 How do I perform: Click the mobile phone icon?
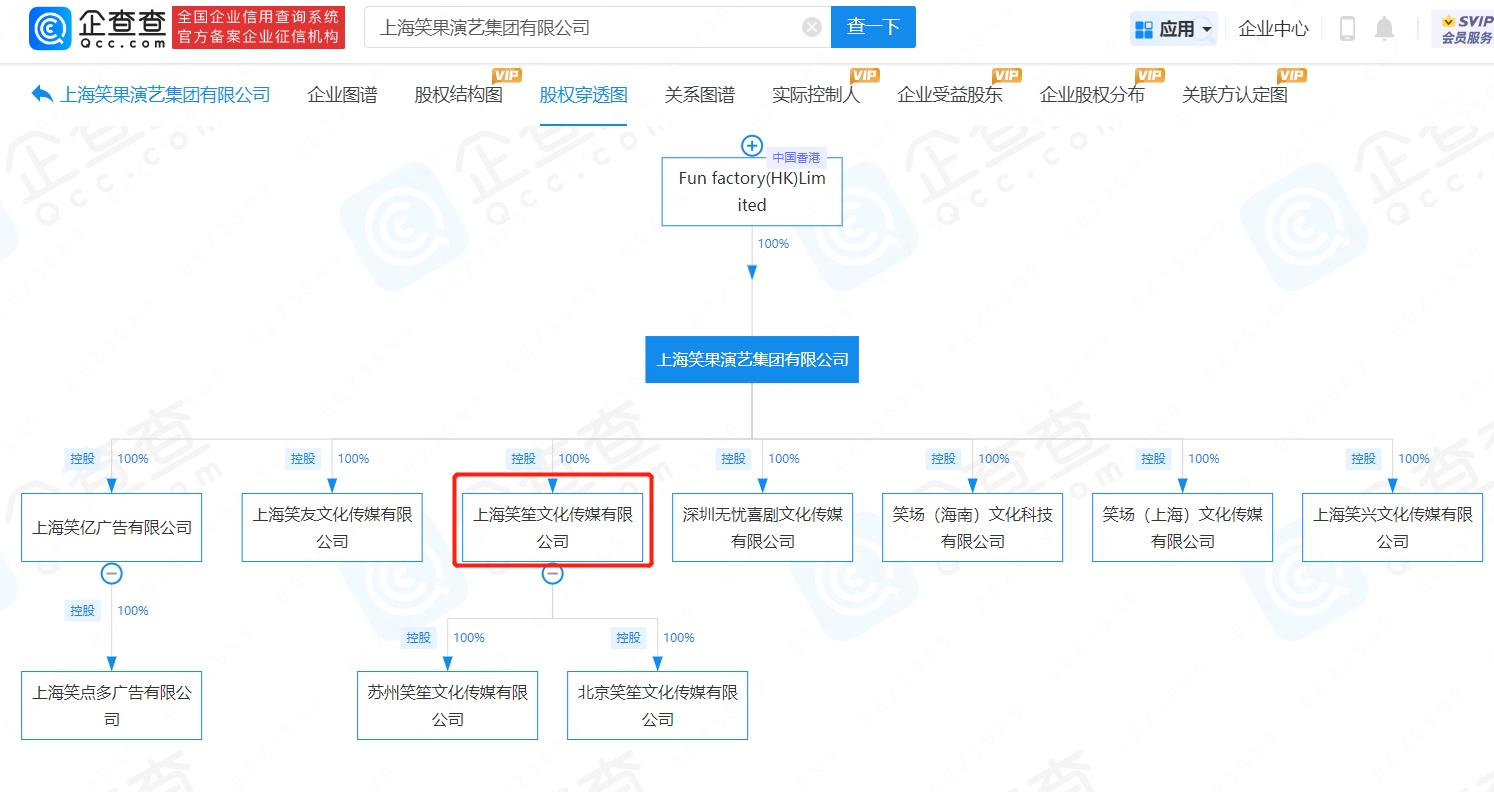[x=1347, y=29]
